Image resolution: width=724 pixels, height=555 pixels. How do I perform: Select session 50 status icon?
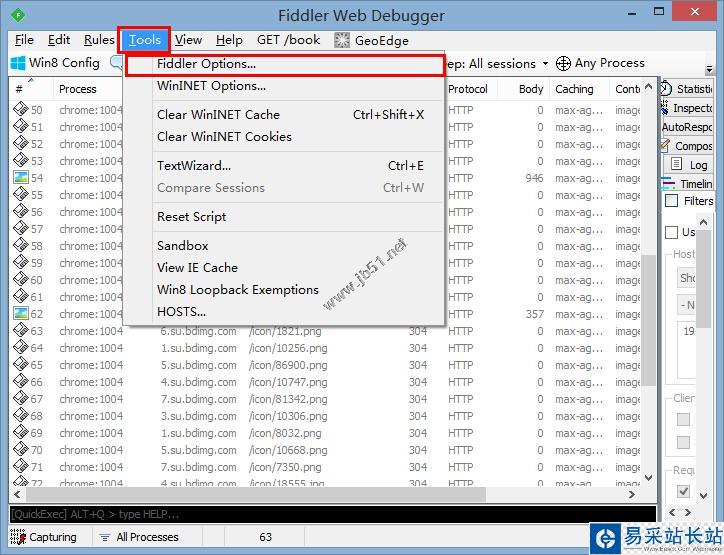click(x=21, y=109)
